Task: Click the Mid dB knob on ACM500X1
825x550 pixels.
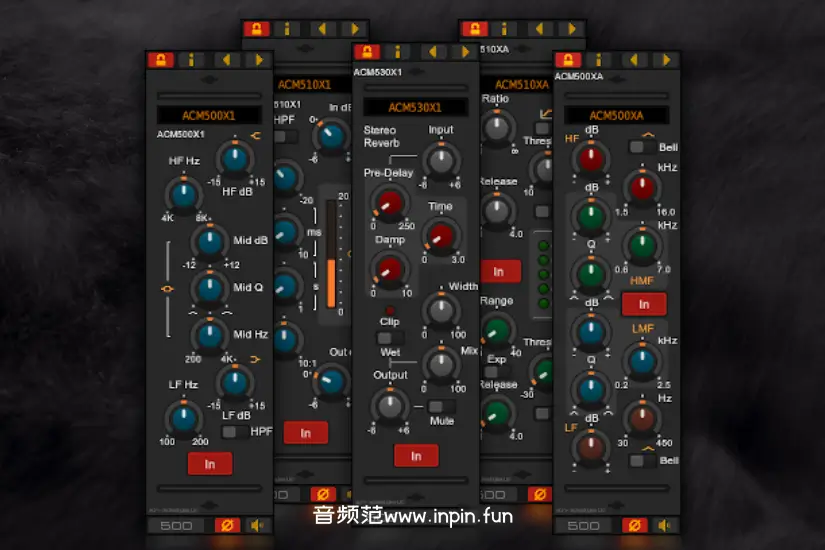Action: [x=209, y=241]
